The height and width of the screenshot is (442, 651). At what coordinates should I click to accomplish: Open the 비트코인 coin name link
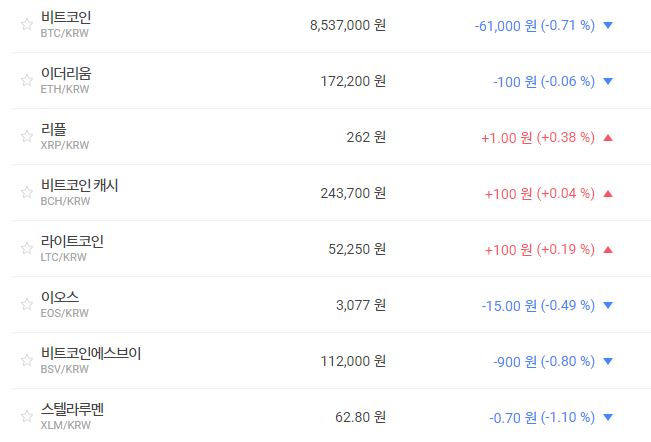pos(66,18)
